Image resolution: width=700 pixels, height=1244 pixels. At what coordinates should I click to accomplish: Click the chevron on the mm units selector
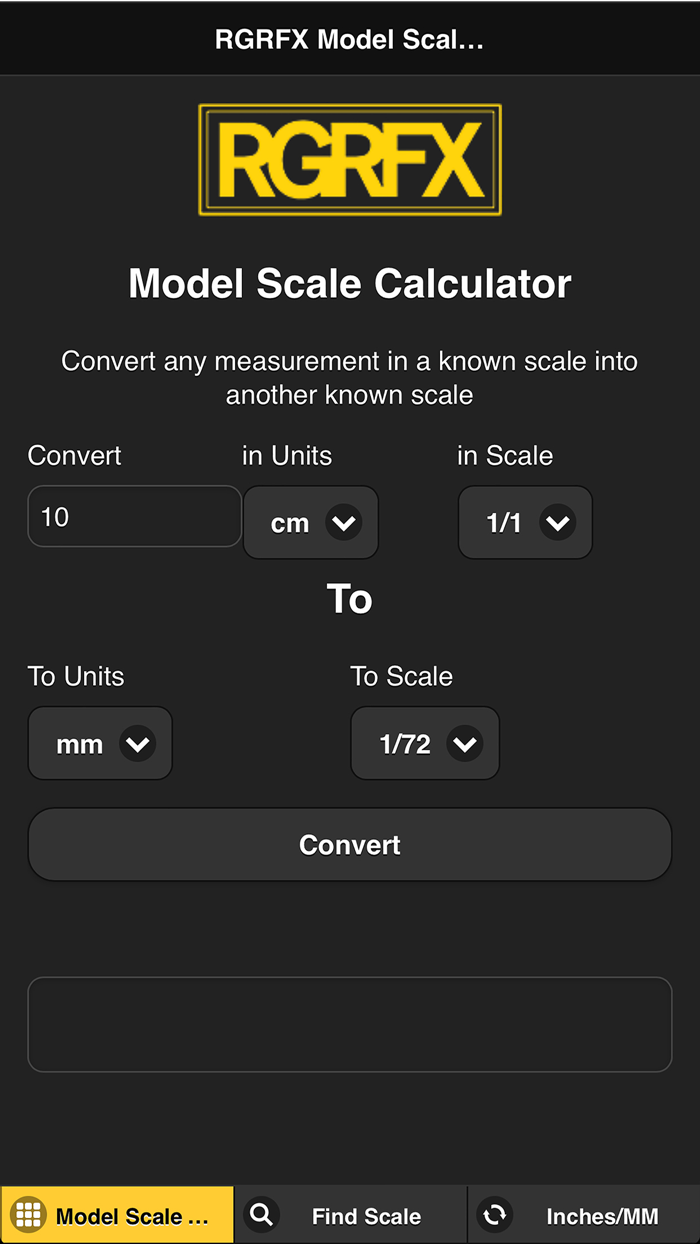click(x=138, y=743)
